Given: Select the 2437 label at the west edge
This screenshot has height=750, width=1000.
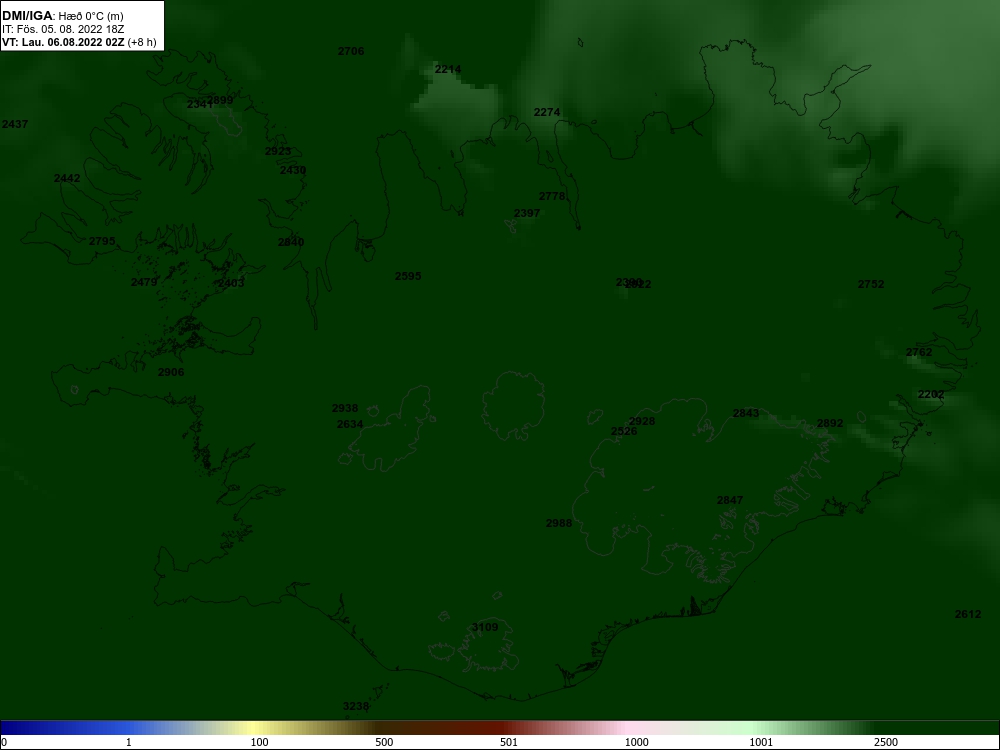Looking at the screenshot, I should (15, 124).
